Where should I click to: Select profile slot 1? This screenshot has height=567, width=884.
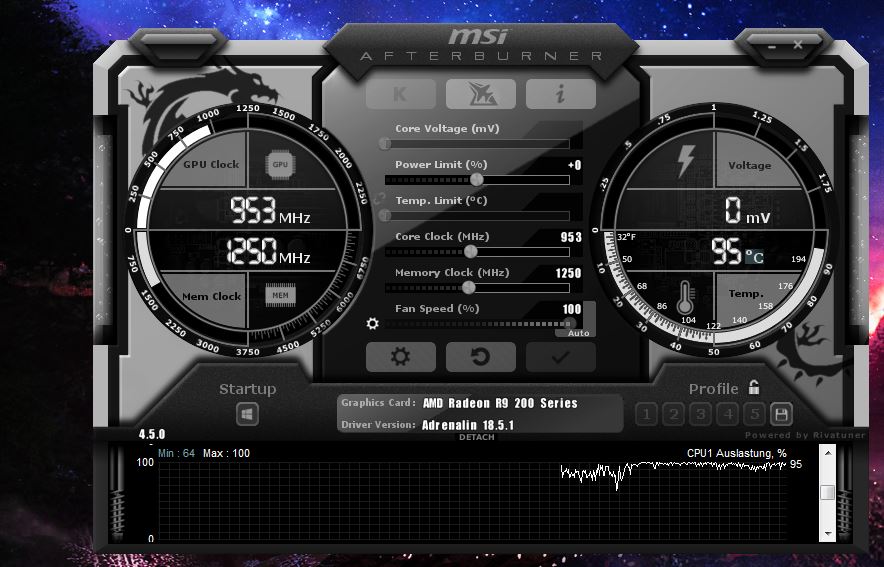tap(647, 415)
